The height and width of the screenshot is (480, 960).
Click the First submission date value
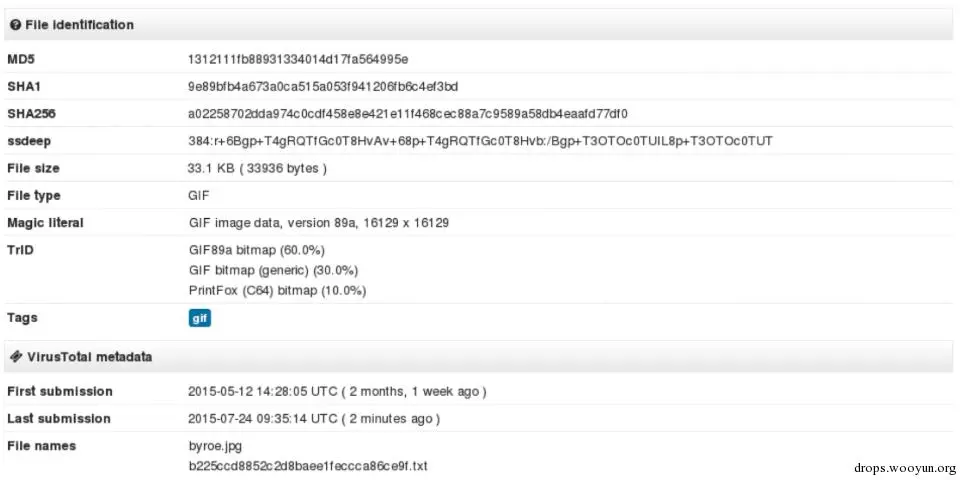pos(337,391)
